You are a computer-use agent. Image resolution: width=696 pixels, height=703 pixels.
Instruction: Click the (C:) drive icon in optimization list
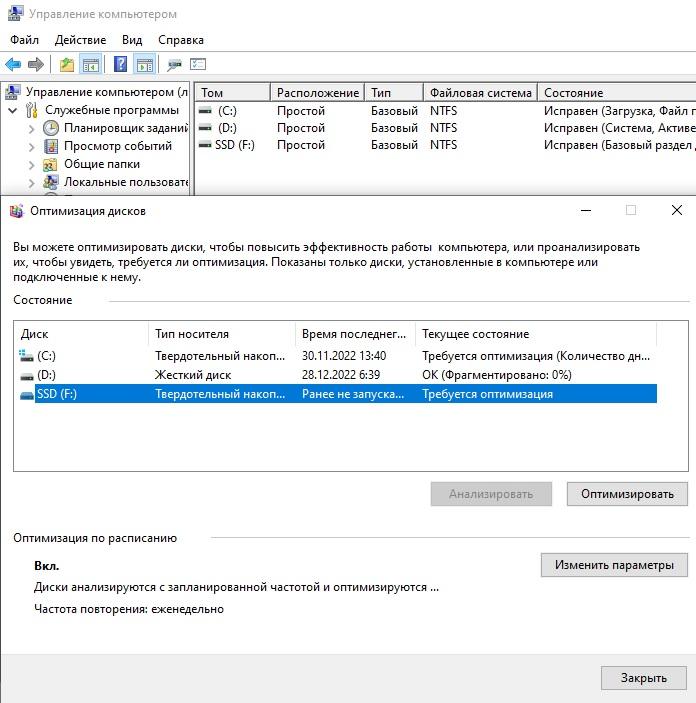pos(26,356)
